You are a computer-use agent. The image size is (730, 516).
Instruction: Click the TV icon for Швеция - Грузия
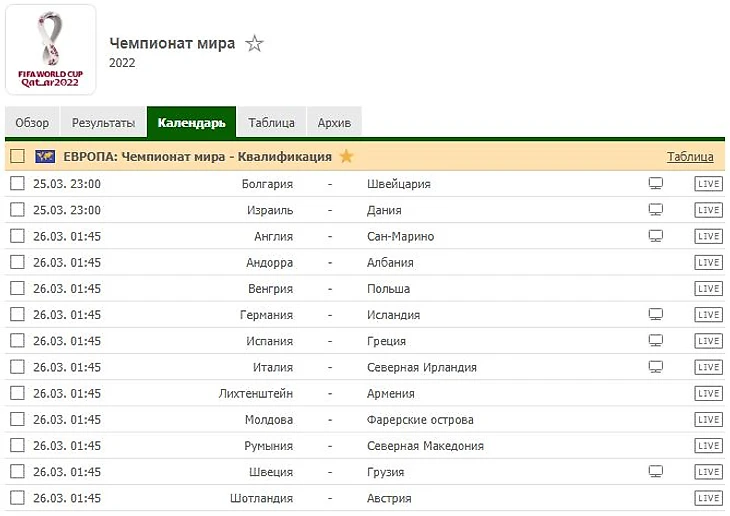point(656,471)
